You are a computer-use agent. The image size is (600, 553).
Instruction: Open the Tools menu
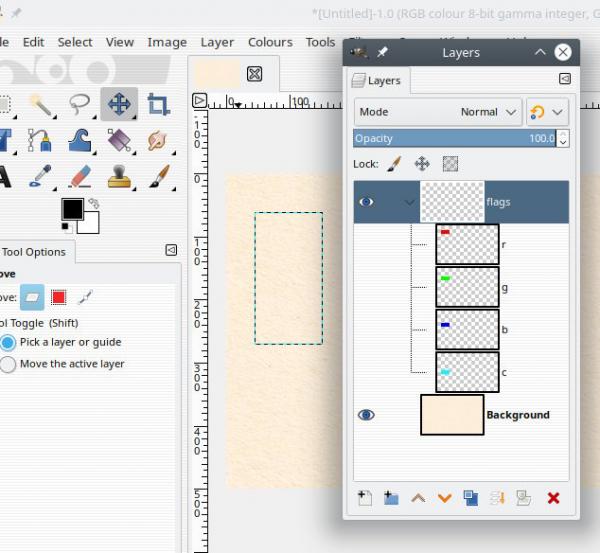320,42
